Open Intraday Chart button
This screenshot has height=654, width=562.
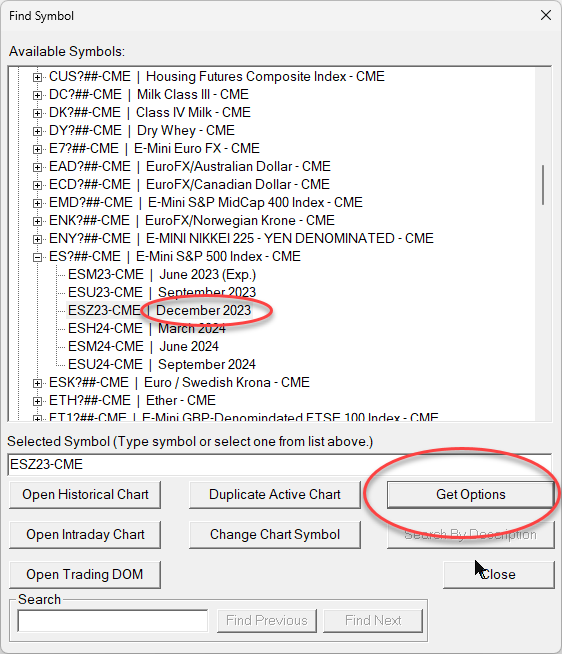coord(85,535)
